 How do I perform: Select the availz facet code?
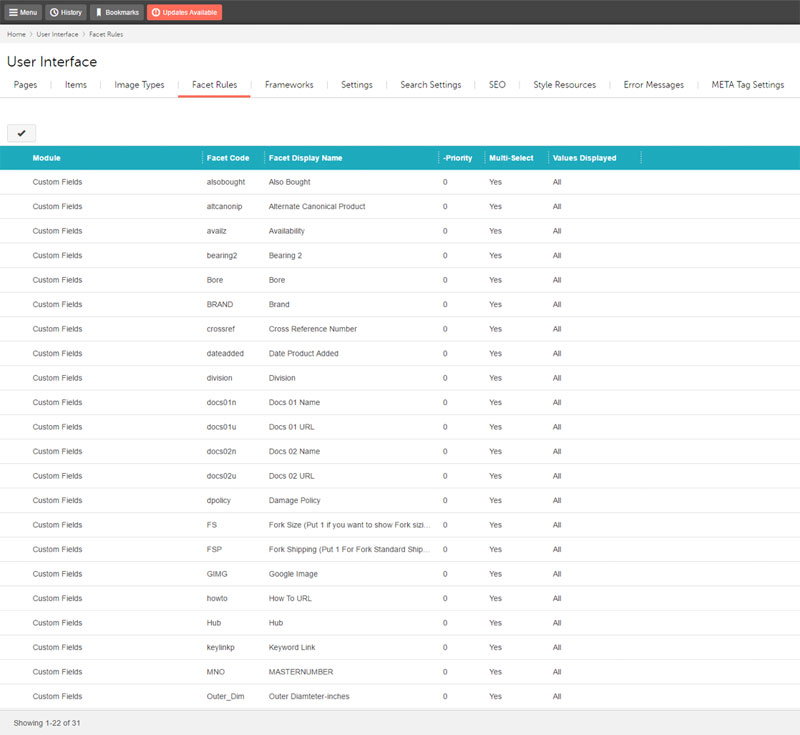(216, 231)
